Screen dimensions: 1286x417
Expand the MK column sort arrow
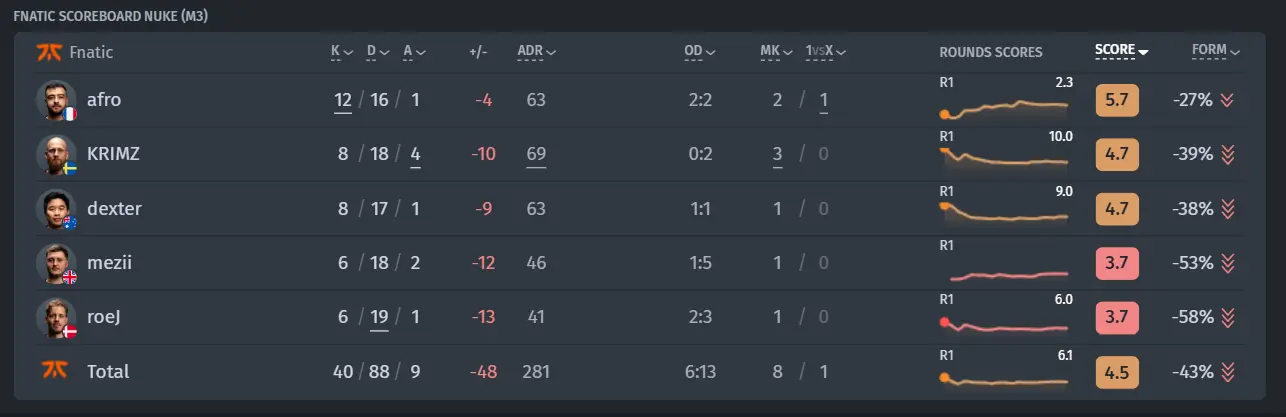point(777,51)
